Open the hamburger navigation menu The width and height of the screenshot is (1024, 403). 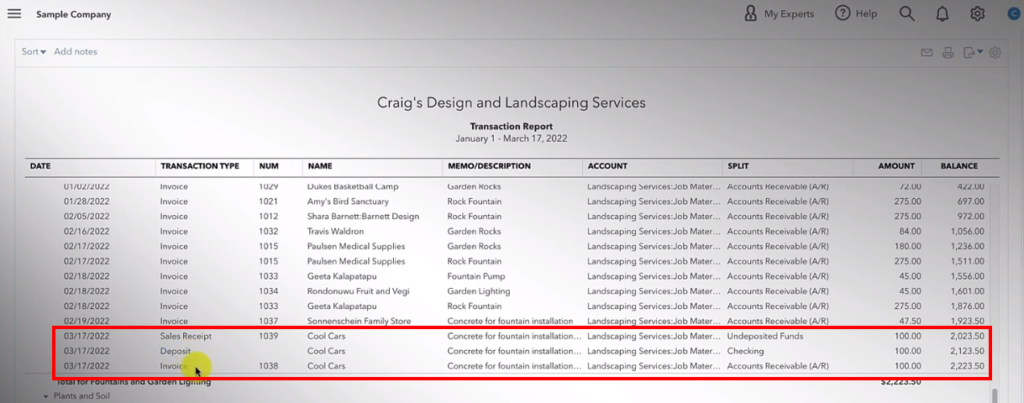click(14, 14)
